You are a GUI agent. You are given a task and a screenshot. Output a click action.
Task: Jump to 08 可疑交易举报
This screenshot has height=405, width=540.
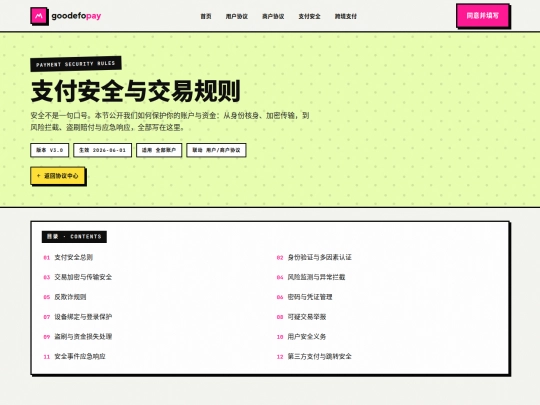click(x=301, y=317)
